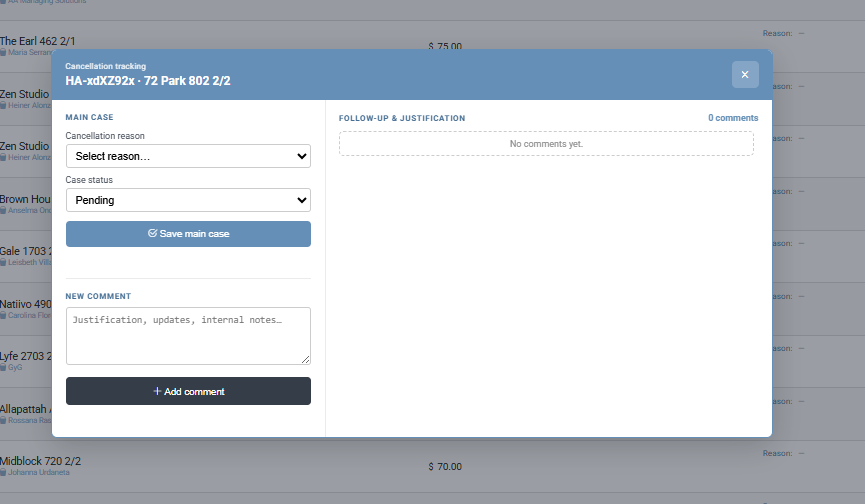Click the text area resize handle corner
This screenshot has height=504, width=865.
pyautogui.click(x=306, y=360)
